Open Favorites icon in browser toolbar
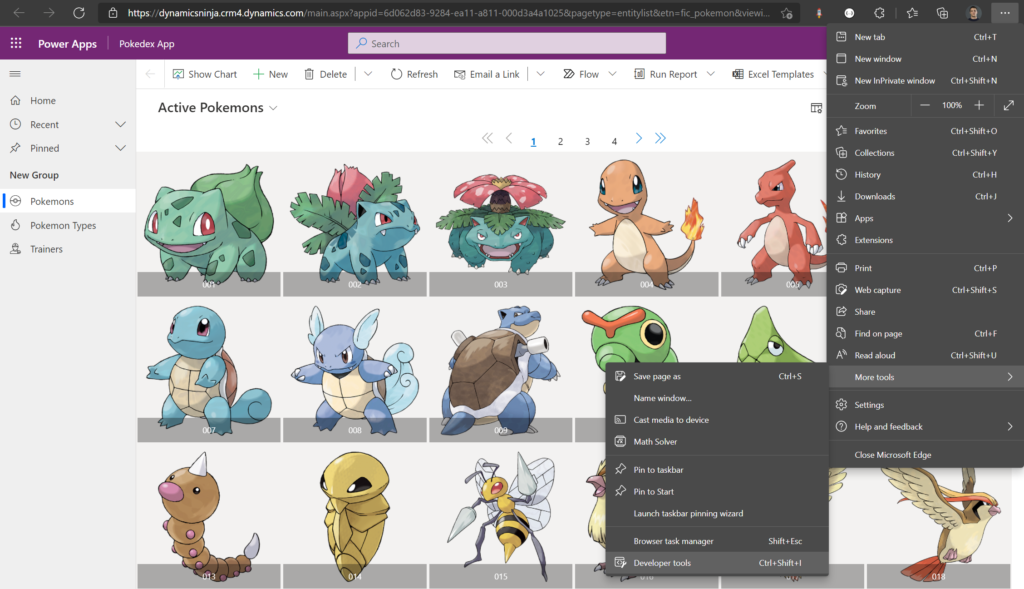Image resolution: width=1024 pixels, height=589 pixels. (x=912, y=13)
